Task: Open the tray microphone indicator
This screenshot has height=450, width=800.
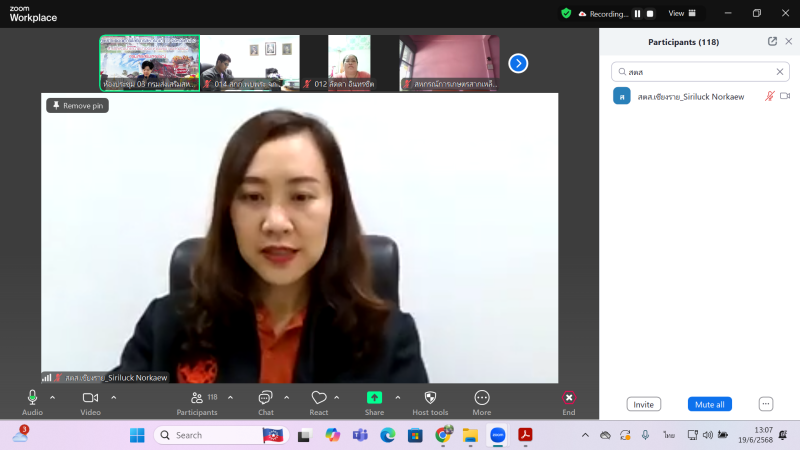Action: coord(645,435)
